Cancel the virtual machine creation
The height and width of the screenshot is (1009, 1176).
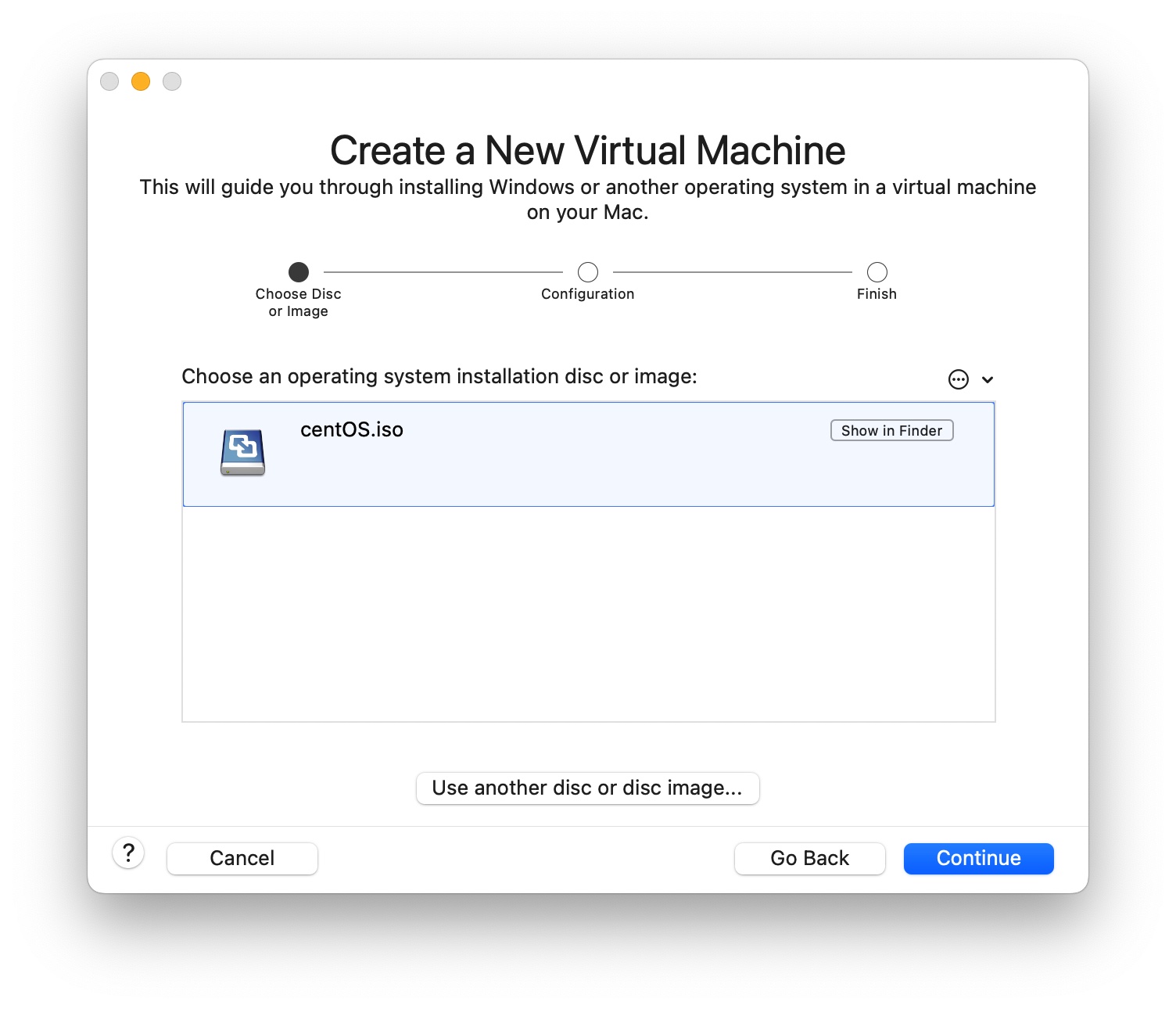(x=242, y=858)
